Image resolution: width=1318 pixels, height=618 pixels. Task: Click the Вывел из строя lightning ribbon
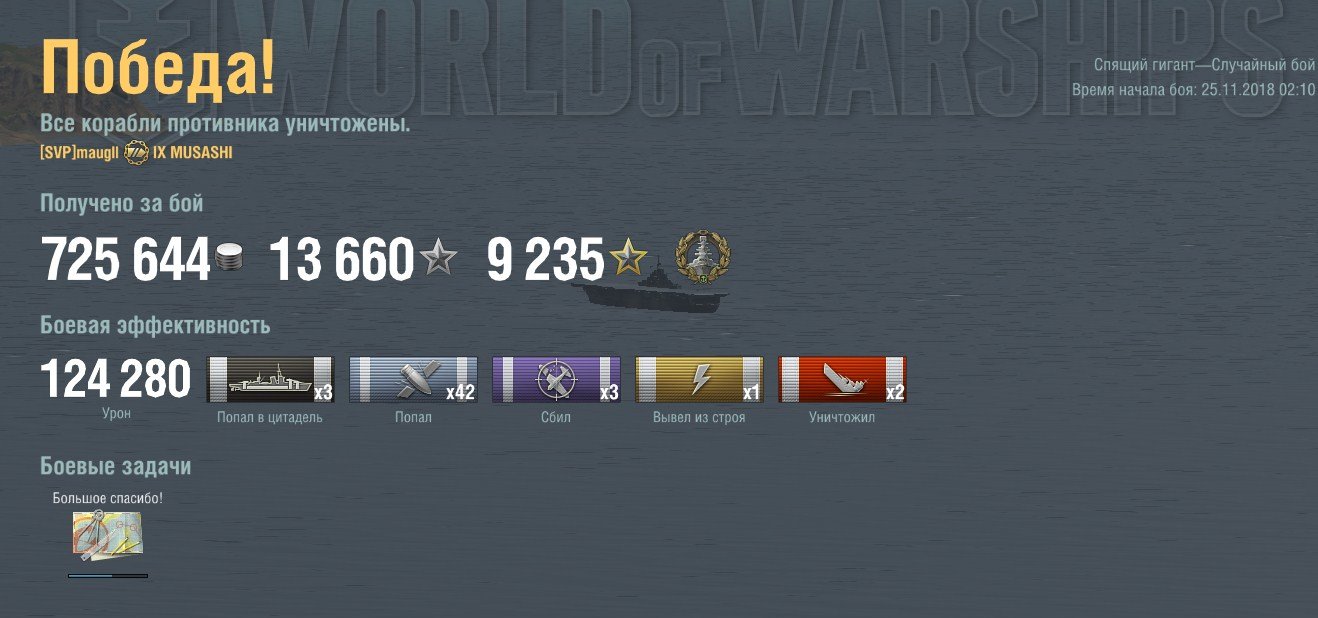click(699, 380)
